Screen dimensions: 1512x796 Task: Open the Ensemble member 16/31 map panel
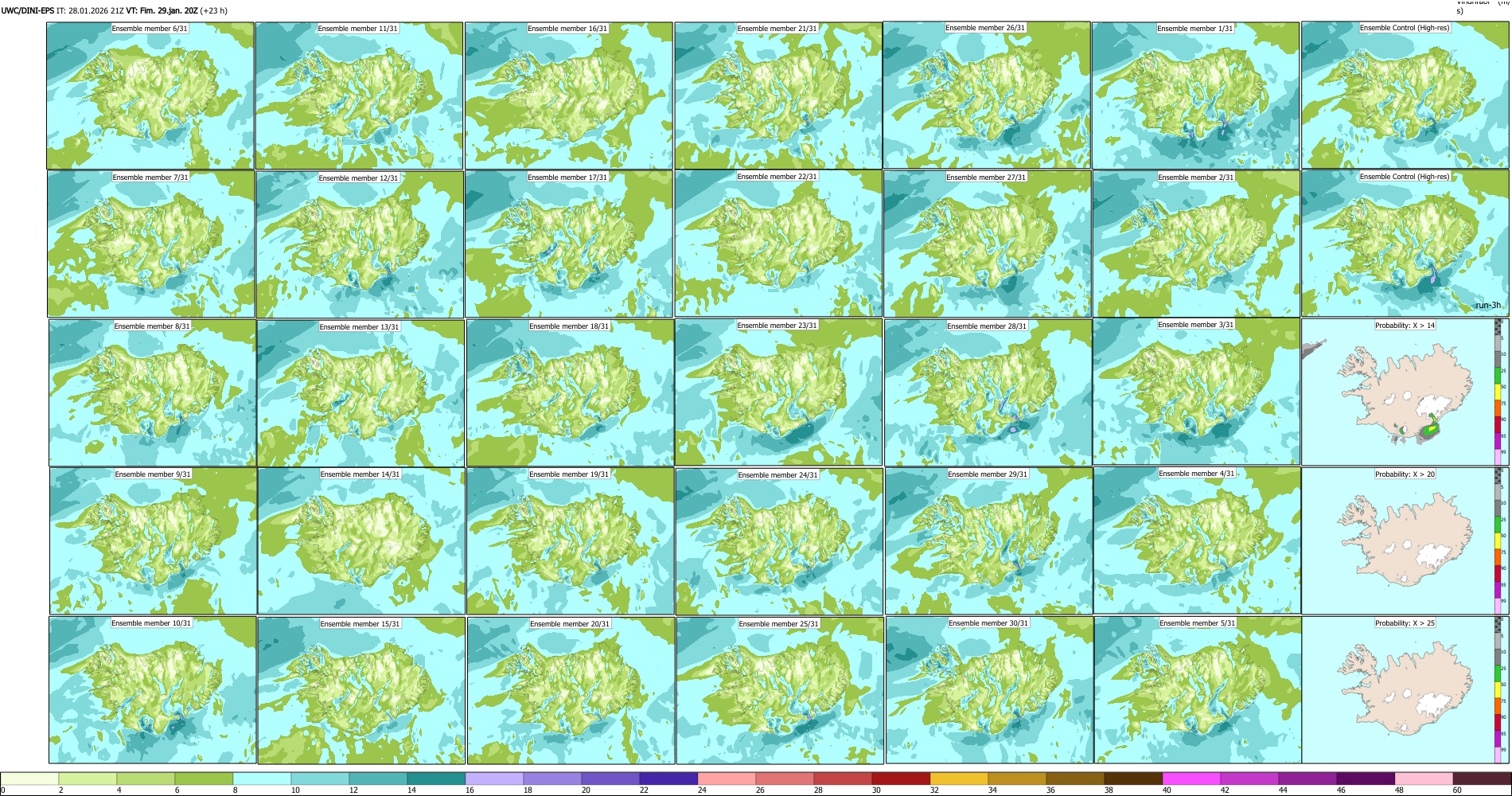[x=568, y=96]
